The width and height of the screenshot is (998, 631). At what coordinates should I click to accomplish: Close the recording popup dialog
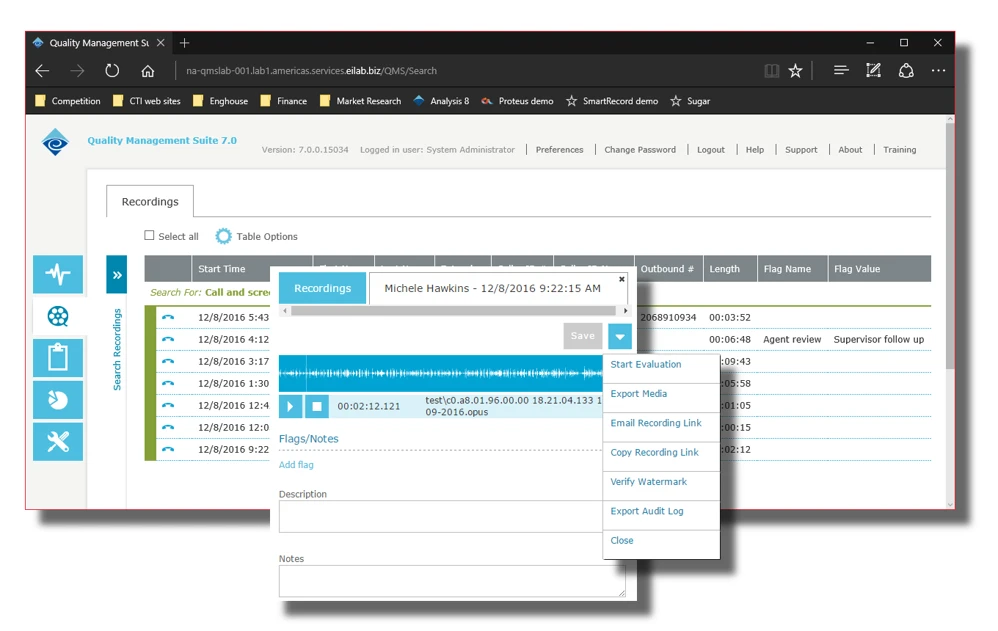pos(622,279)
